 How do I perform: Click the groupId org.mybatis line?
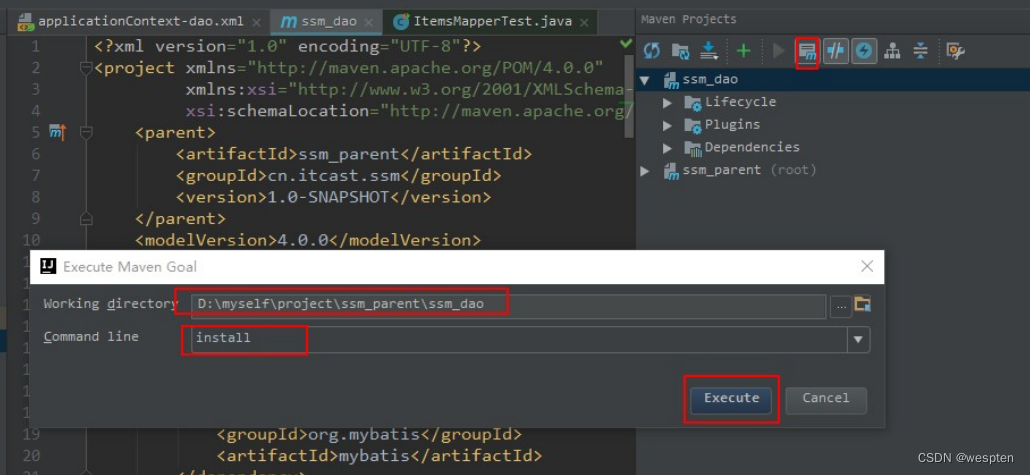[x=369, y=435]
